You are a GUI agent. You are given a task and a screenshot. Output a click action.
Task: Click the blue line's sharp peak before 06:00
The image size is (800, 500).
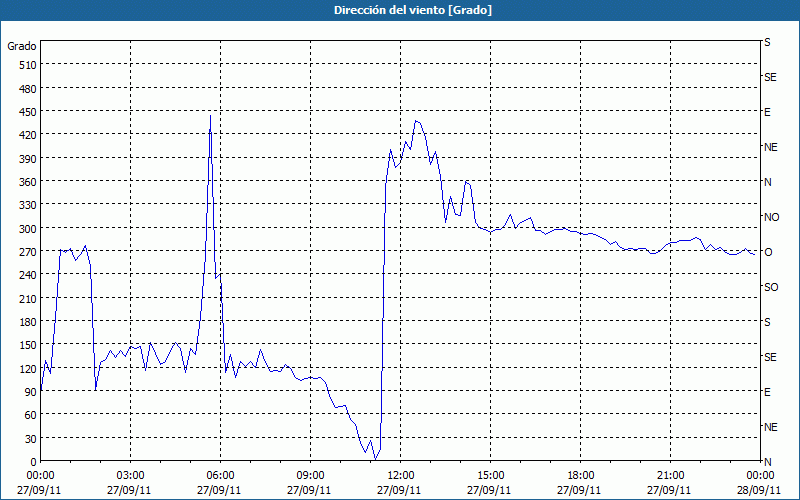click(x=210, y=116)
